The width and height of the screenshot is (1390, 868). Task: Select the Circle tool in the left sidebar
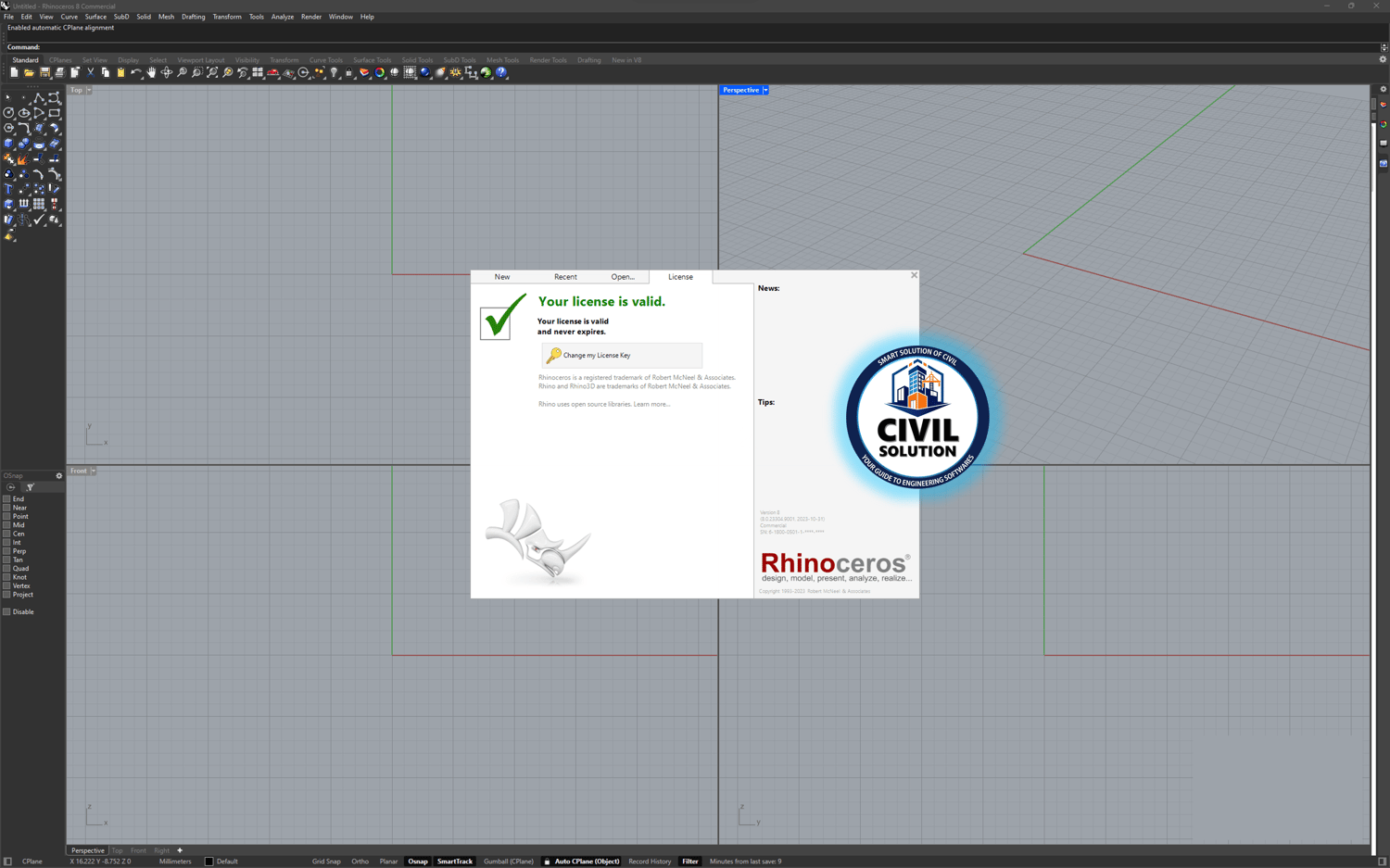pos(9,113)
